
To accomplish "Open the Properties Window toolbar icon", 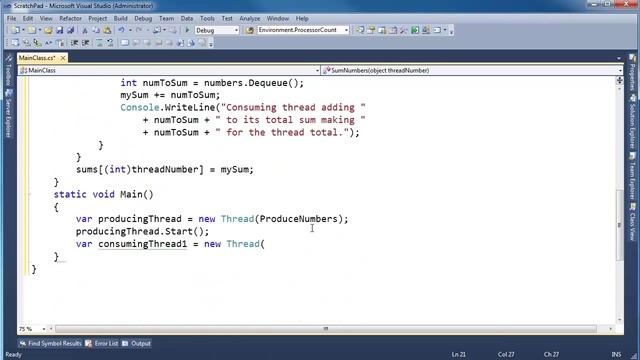I will pos(371,30).
